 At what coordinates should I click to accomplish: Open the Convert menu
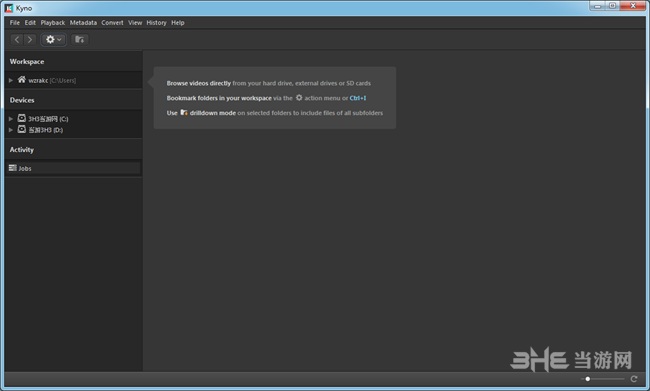pyautogui.click(x=112, y=23)
